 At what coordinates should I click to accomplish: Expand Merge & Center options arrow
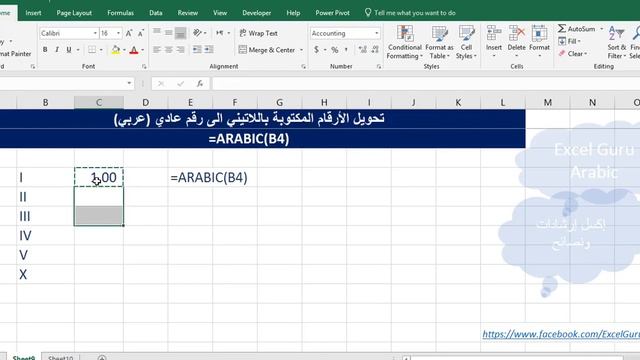(302, 50)
